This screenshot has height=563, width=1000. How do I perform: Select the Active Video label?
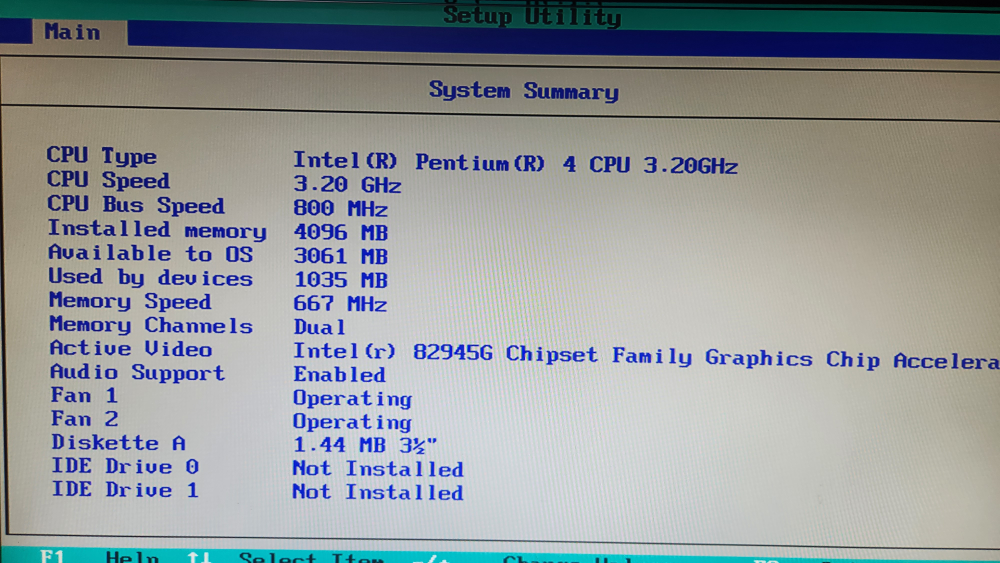(131, 349)
